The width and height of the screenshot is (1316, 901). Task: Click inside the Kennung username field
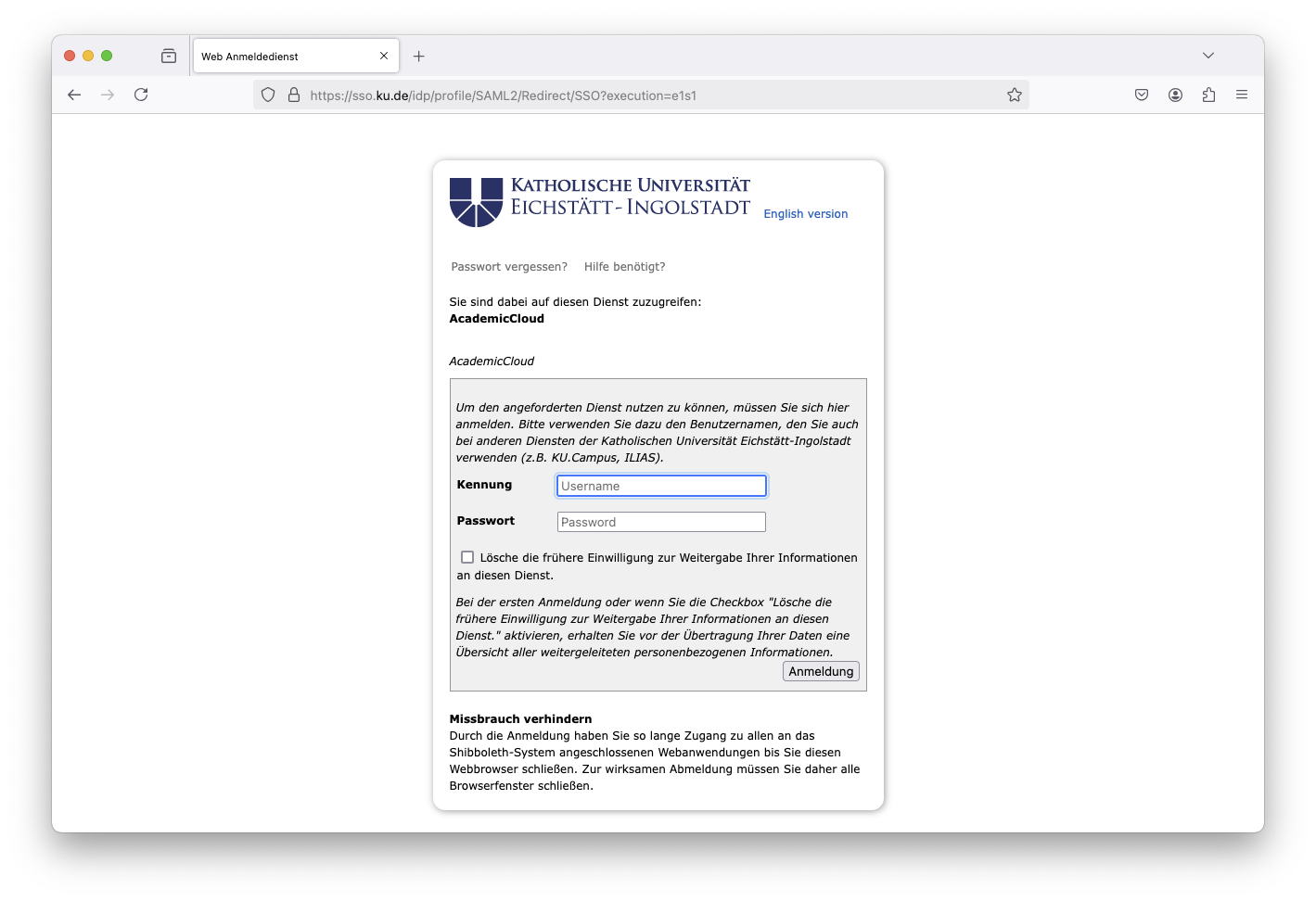click(x=660, y=485)
